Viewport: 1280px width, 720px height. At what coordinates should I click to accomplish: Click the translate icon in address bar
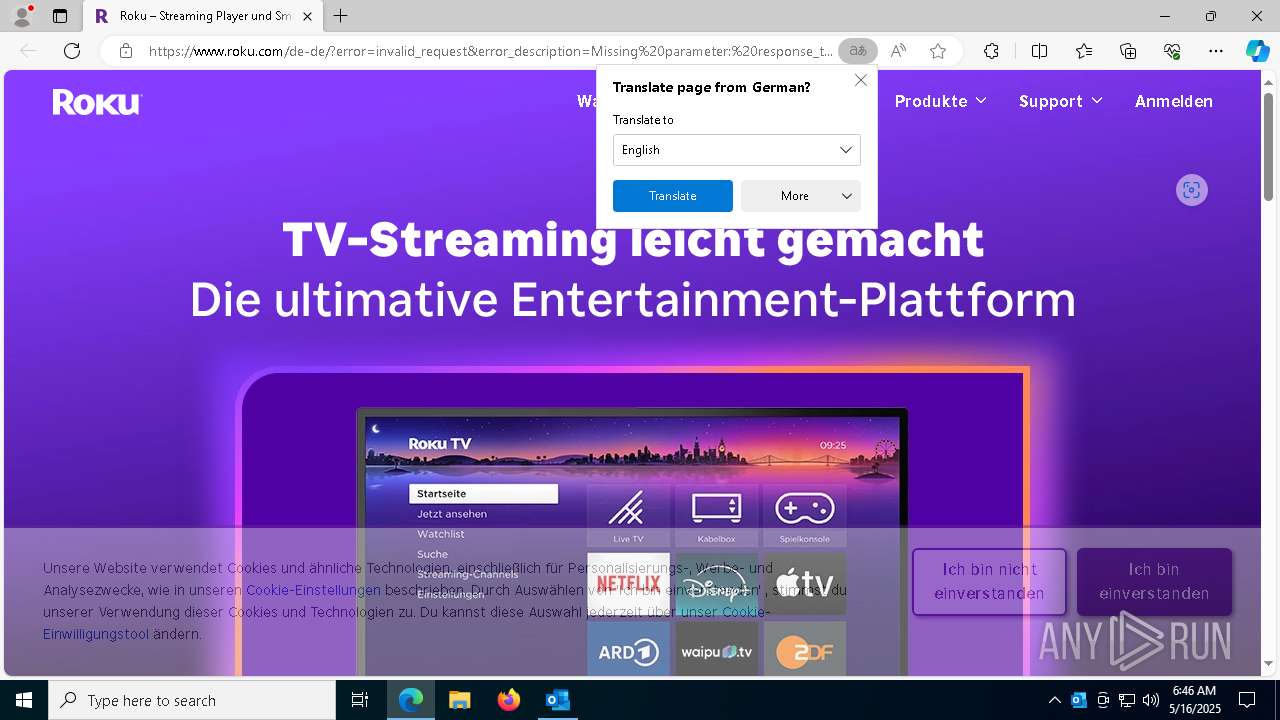point(857,51)
